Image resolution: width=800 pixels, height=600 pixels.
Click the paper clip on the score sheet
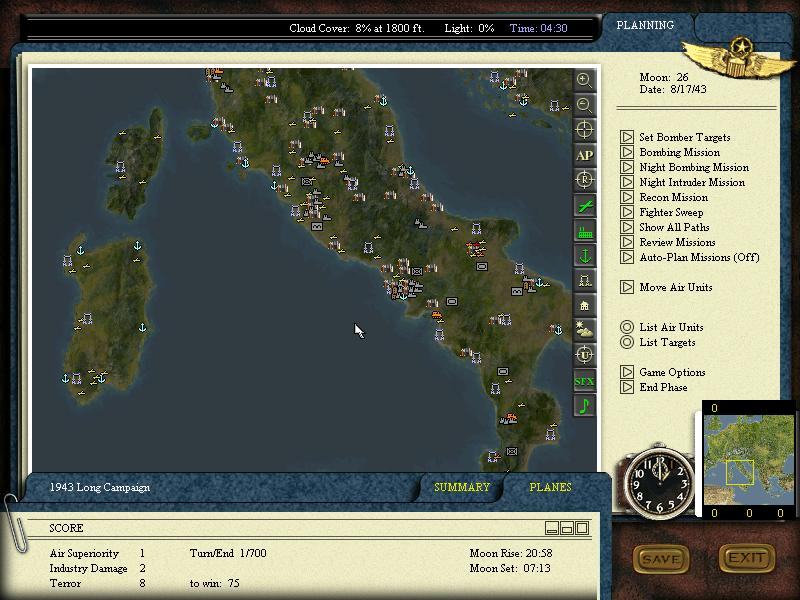tap(15, 523)
